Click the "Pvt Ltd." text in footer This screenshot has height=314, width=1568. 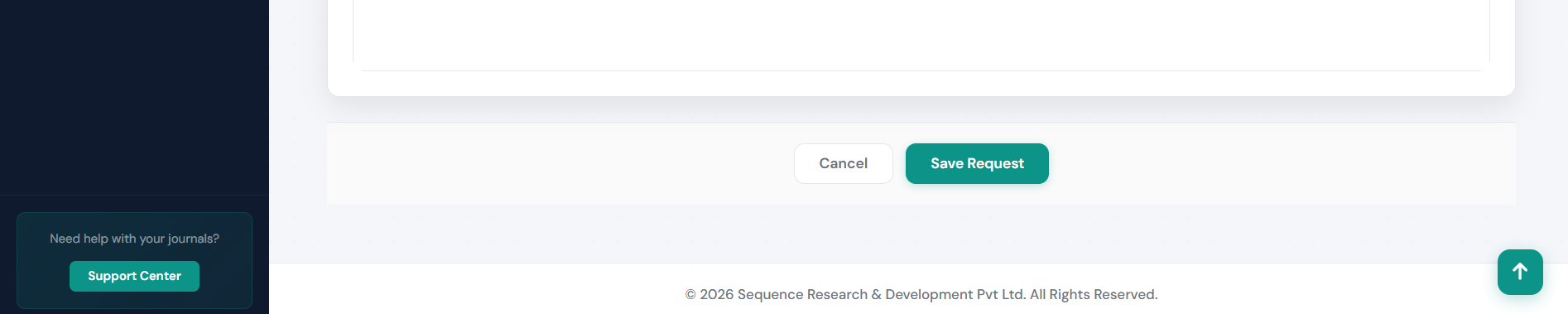click(1002, 294)
